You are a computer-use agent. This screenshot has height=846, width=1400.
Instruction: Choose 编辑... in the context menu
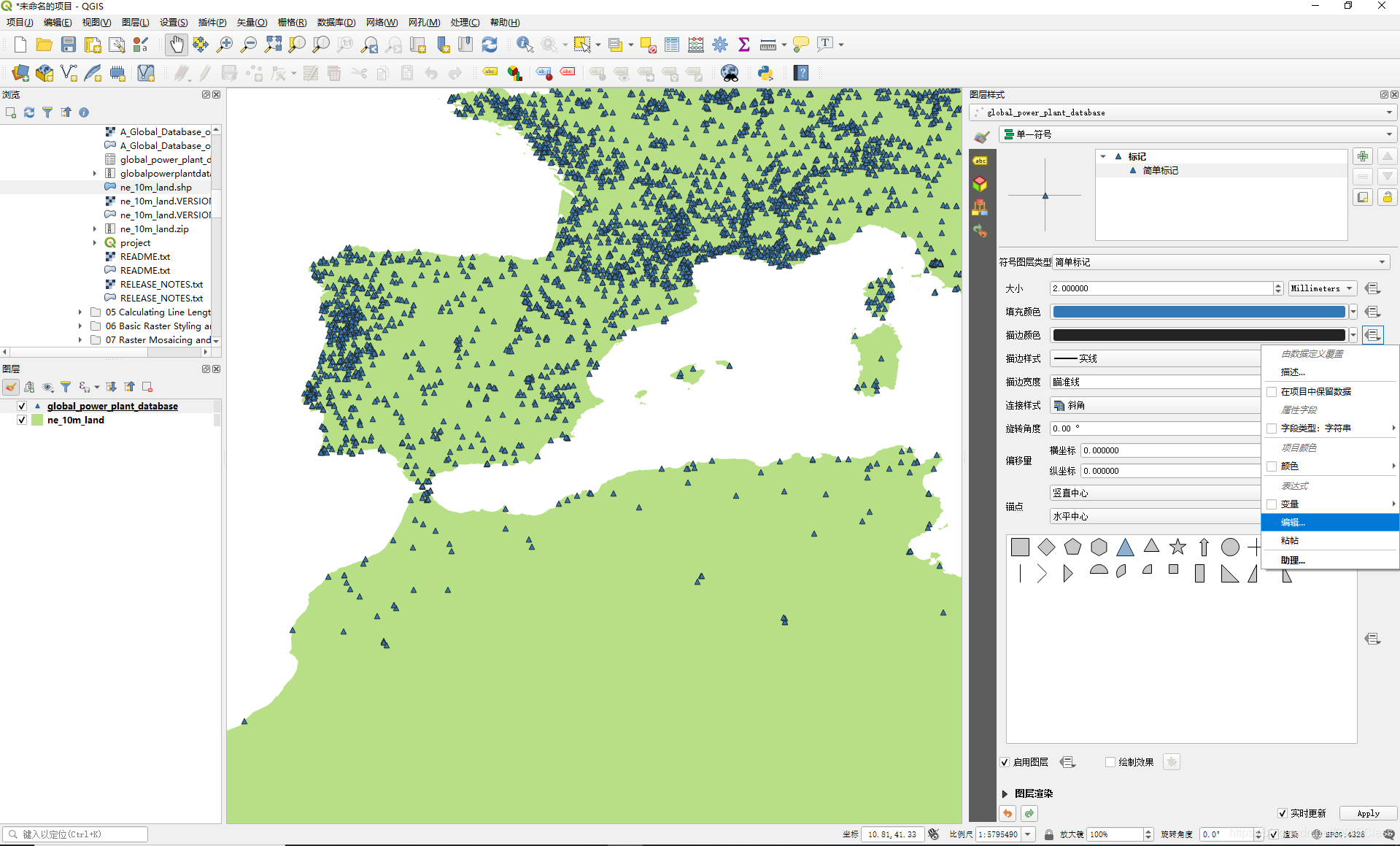coord(1330,522)
